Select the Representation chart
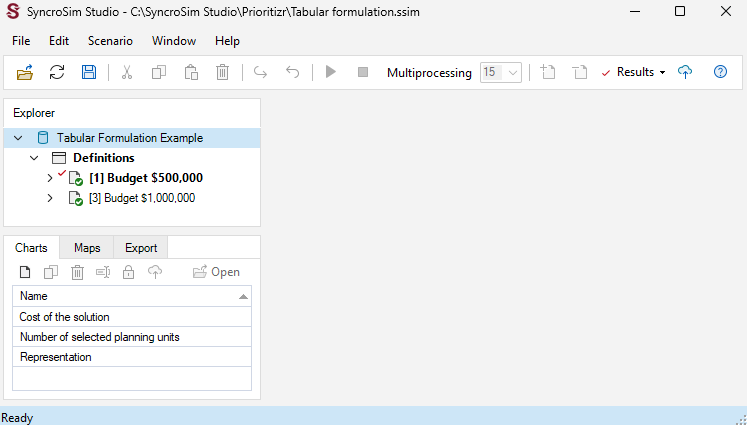 (132, 357)
